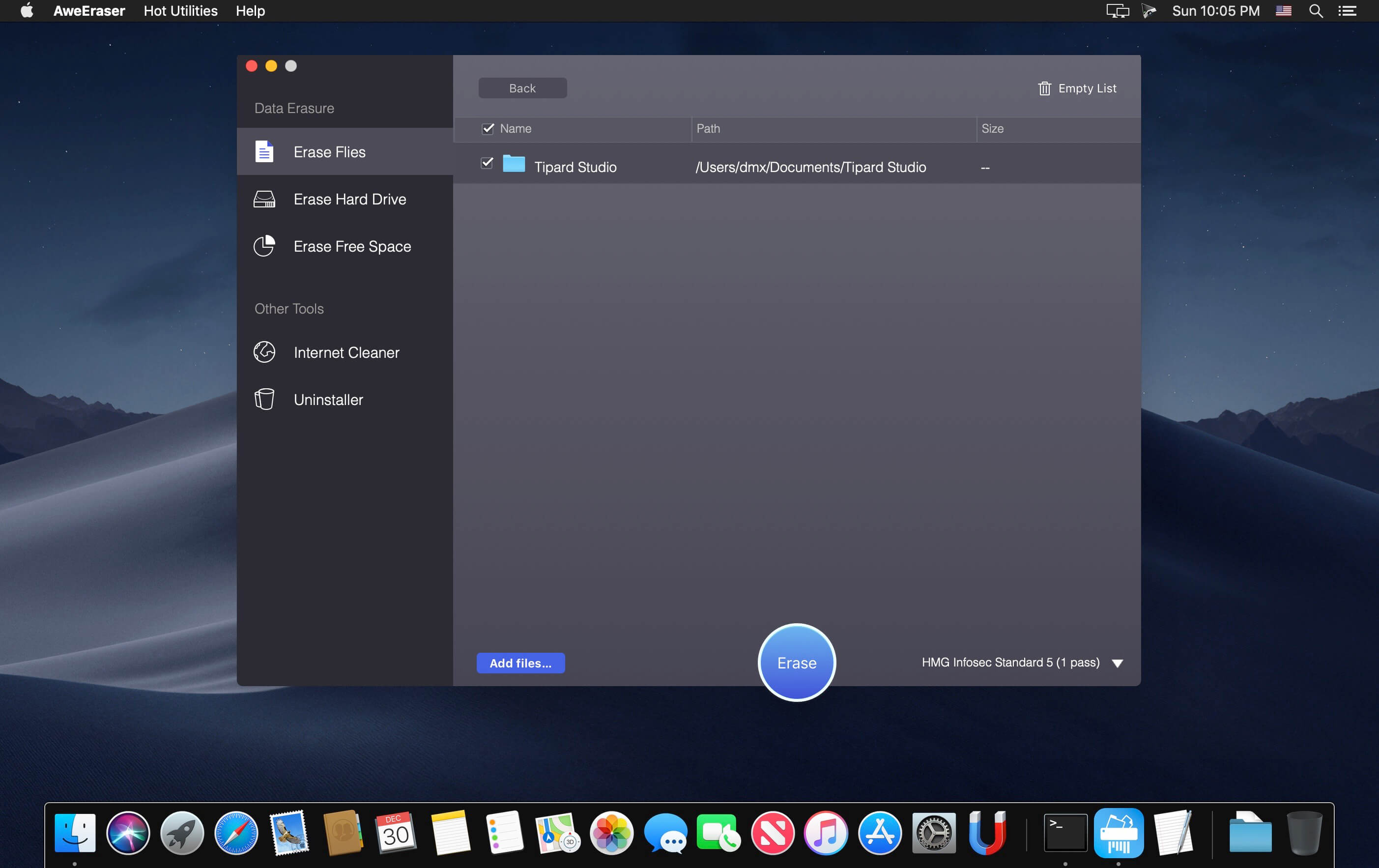Viewport: 1379px width, 868px height.
Task: Click the Erase Flies document icon
Action: pos(264,152)
